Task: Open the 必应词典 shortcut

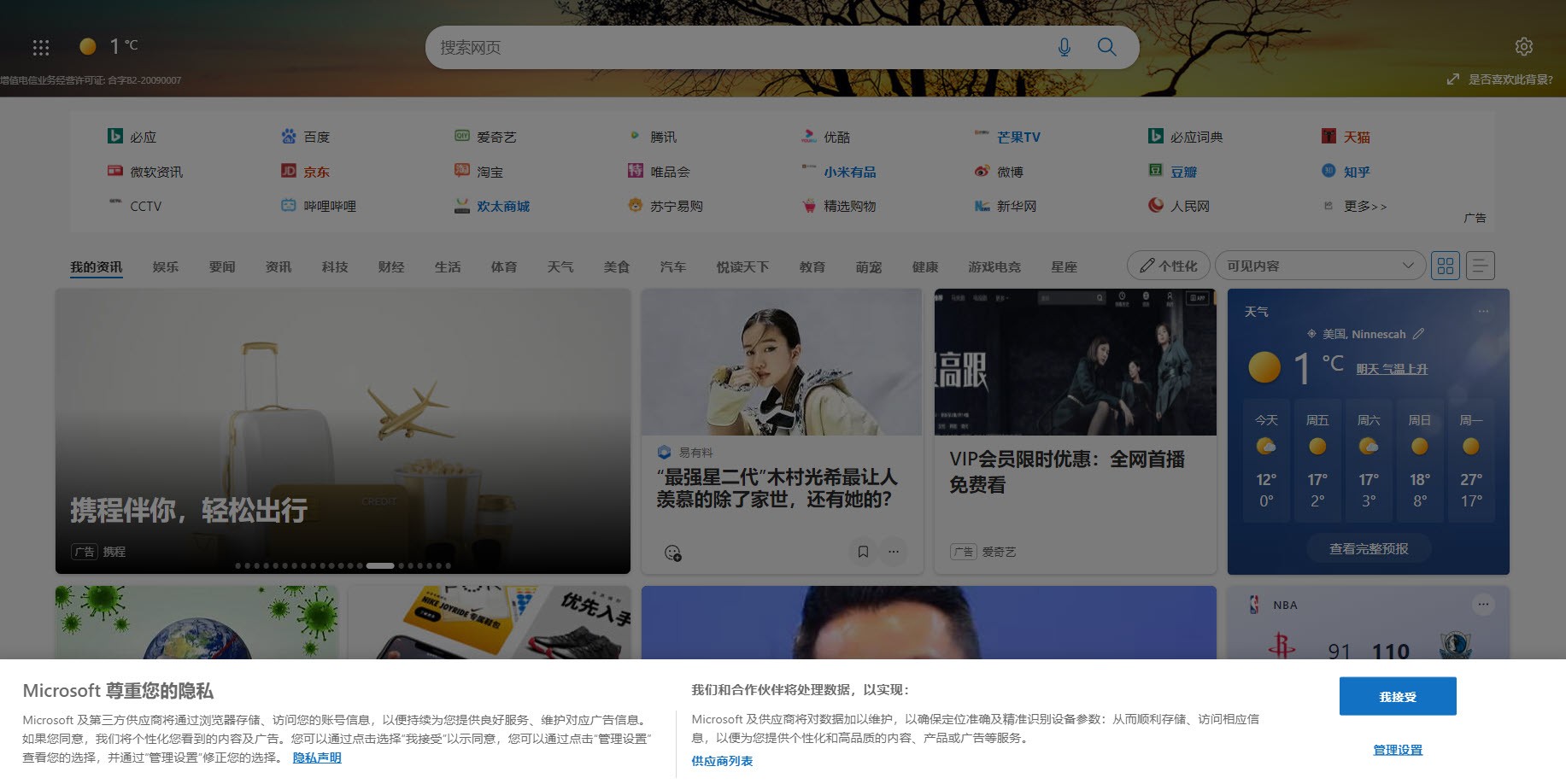Action: 1196,137
